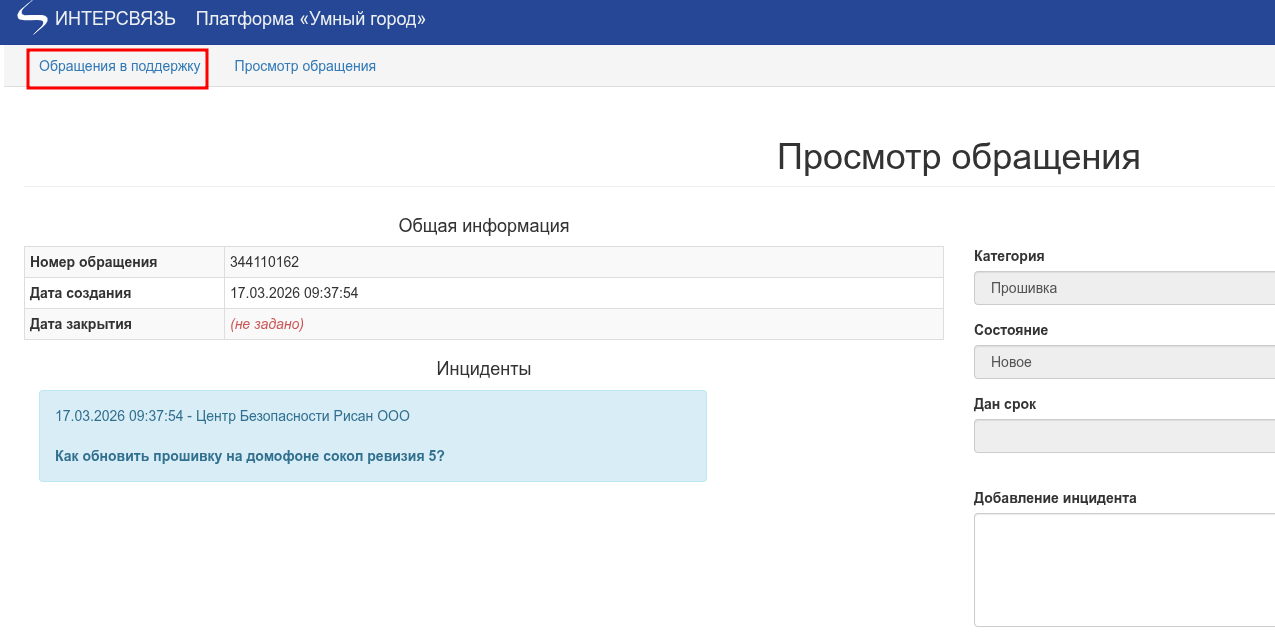Click the Платформа «Умный город» title

(x=310, y=19)
